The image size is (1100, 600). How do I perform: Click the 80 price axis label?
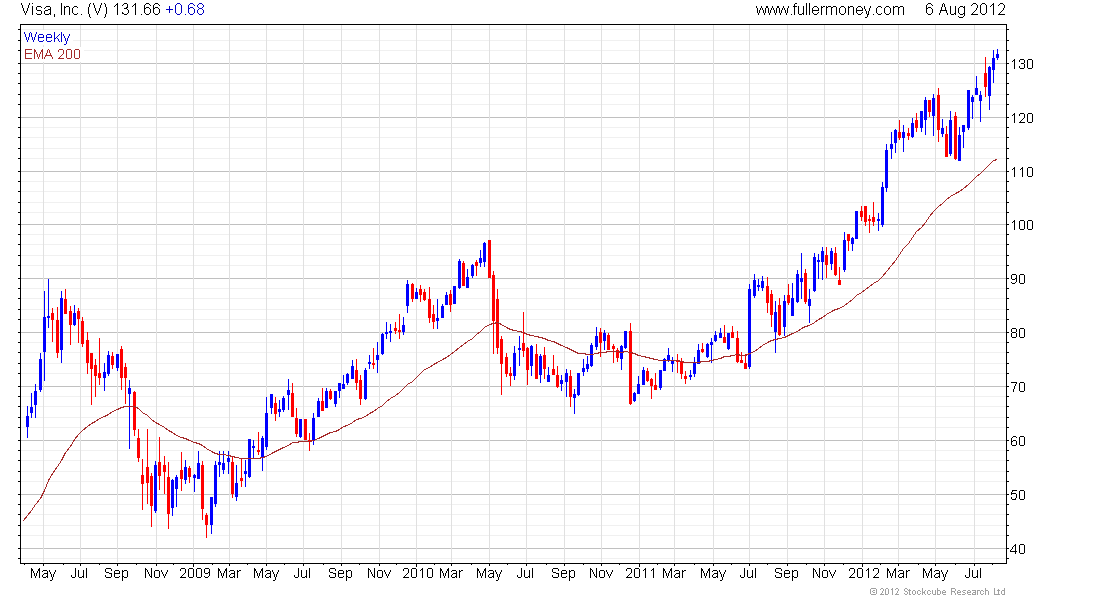click(x=1018, y=333)
